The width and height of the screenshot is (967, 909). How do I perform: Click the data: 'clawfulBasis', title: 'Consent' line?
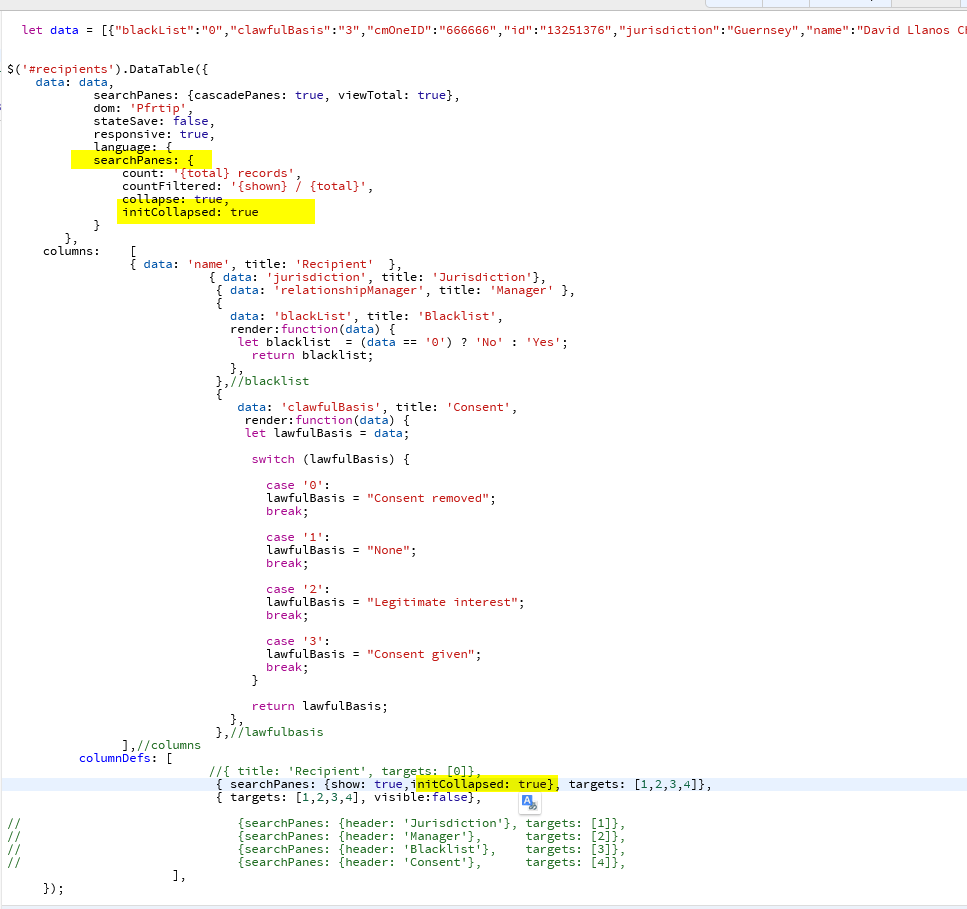377,407
